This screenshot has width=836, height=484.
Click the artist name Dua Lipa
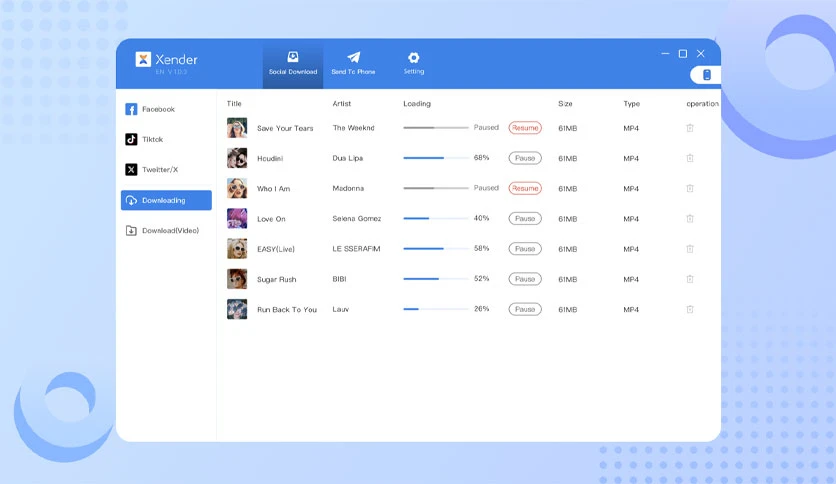(x=348, y=158)
